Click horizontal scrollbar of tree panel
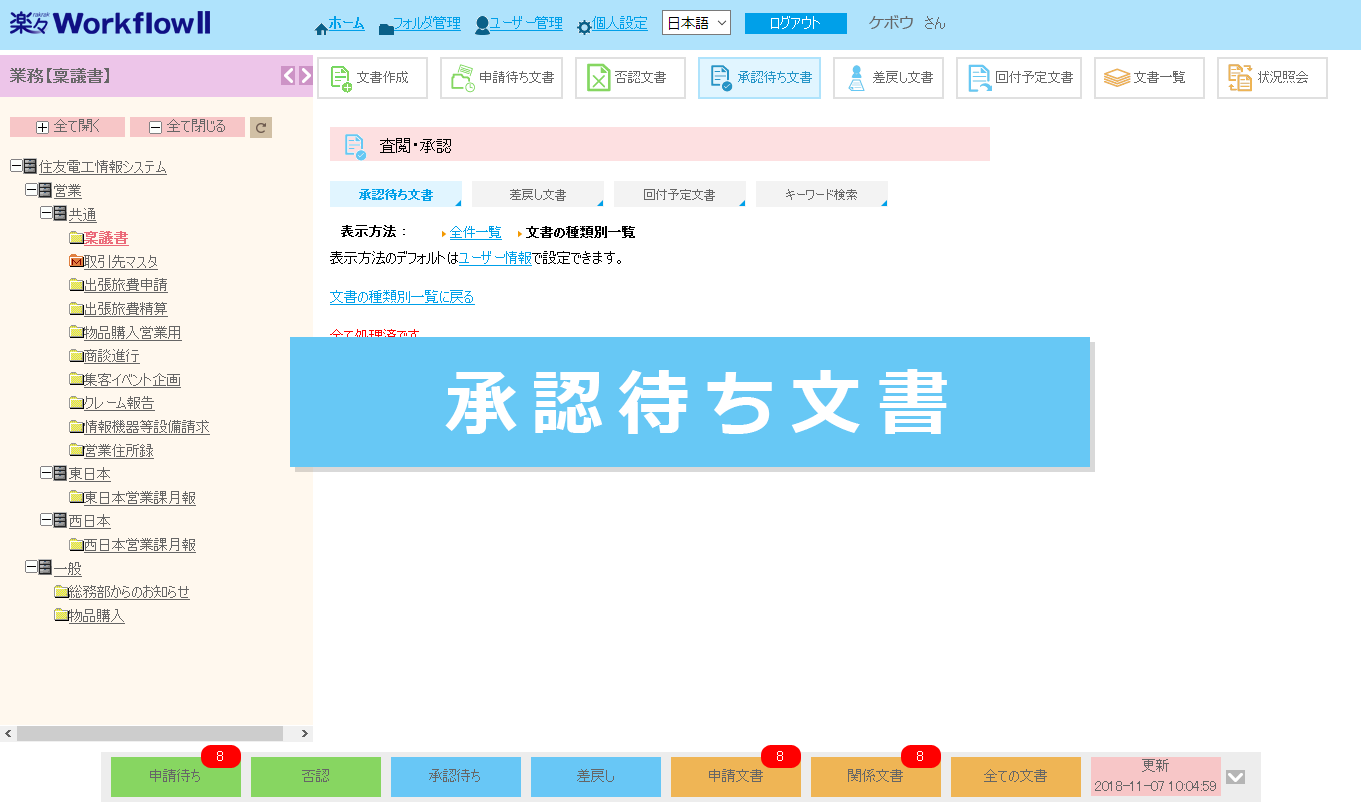Viewport: 1361px width, 802px height. [x=150, y=734]
